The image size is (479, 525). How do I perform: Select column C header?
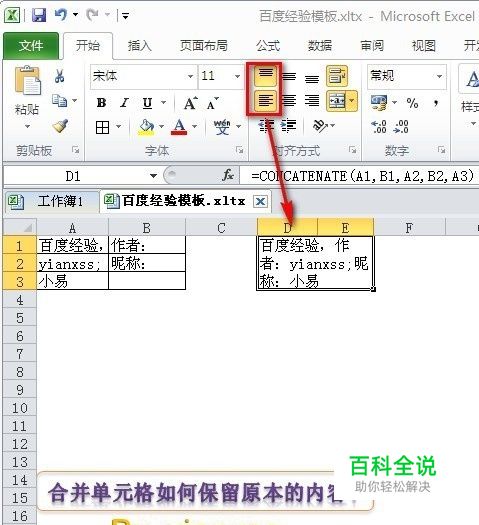tap(221, 228)
